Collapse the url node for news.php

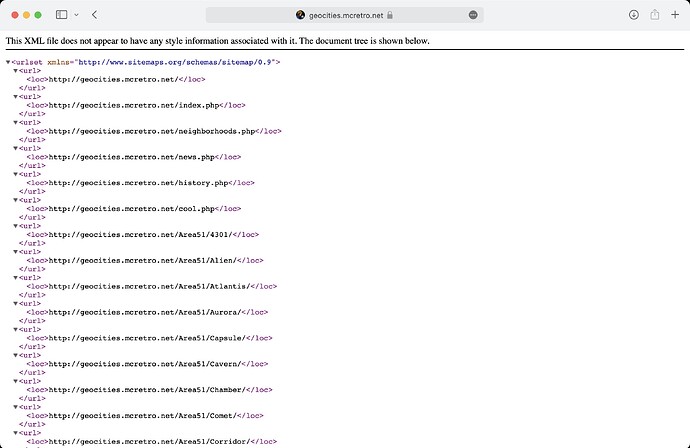[x=16, y=149]
